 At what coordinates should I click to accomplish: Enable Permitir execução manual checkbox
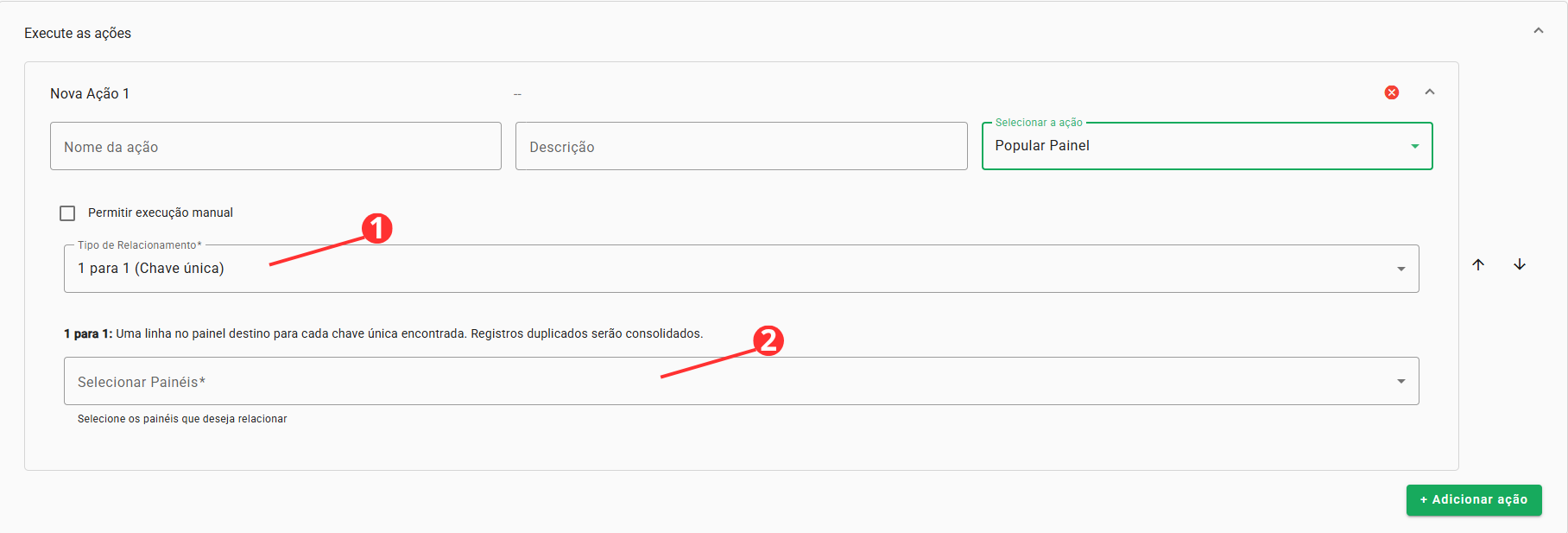tap(67, 213)
